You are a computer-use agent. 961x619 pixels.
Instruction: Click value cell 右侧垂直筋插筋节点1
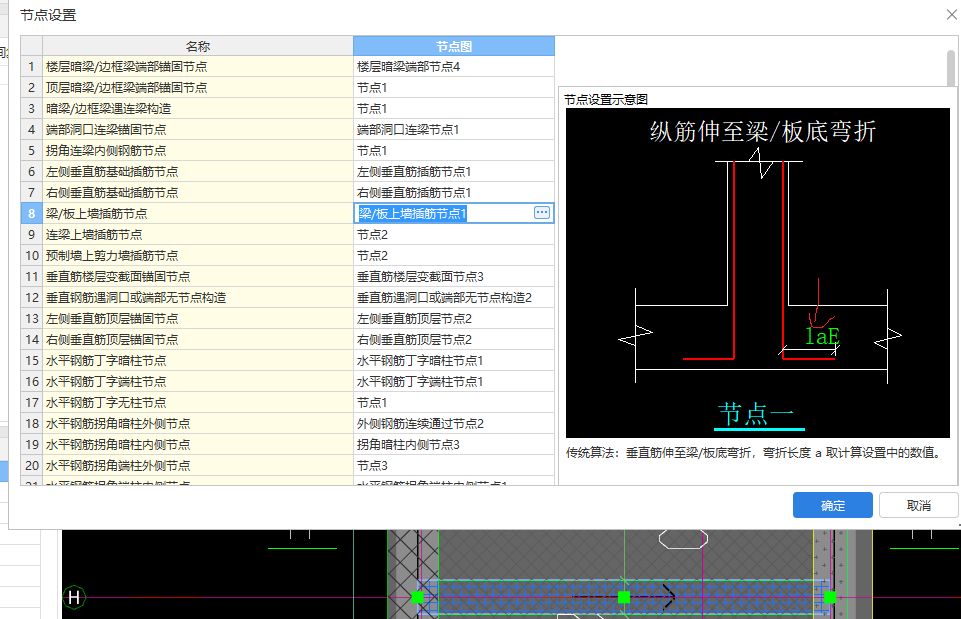[x=454, y=192]
